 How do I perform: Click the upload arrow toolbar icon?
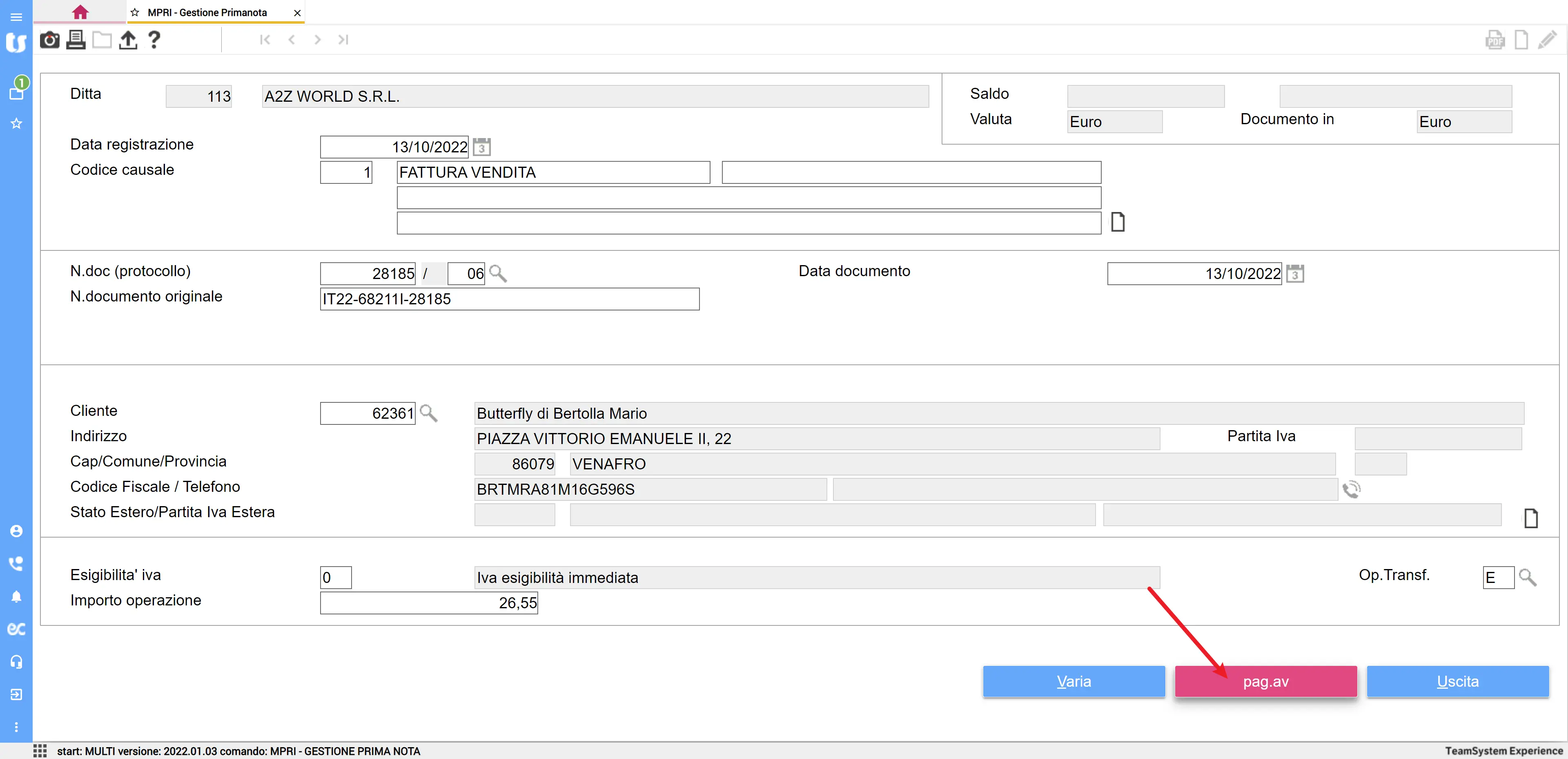pos(128,40)
